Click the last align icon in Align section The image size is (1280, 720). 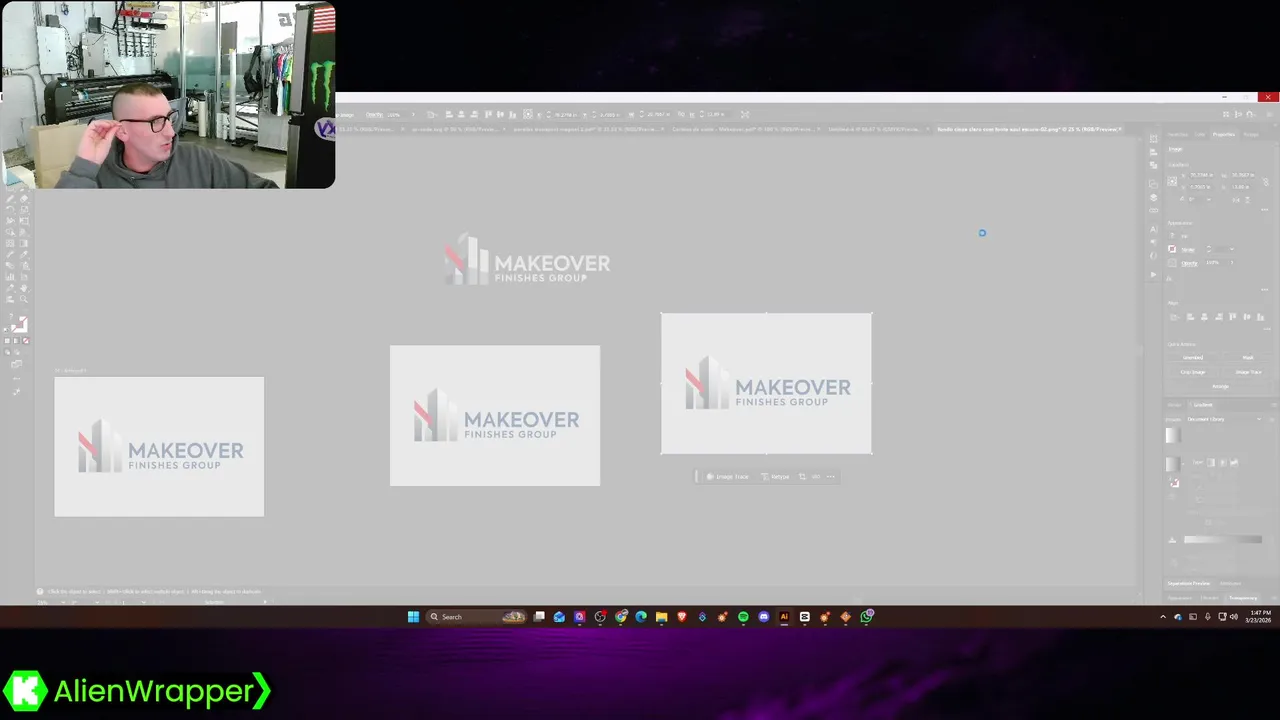coord(1261,317)
